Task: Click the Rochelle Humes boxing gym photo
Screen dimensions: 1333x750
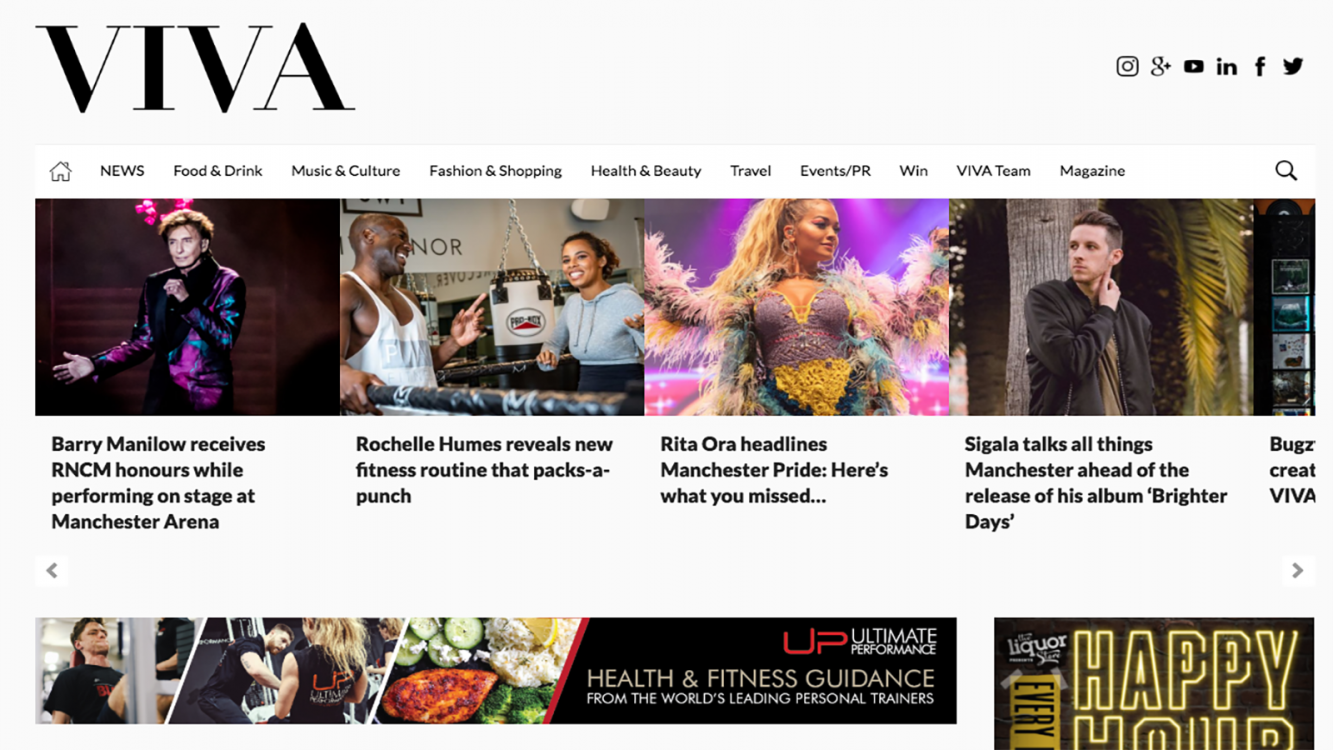Action: coord(492,307)
